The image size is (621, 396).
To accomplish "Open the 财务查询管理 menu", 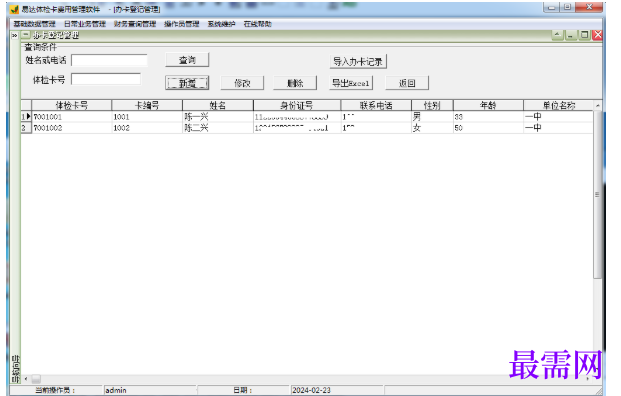I will [135, 24].
